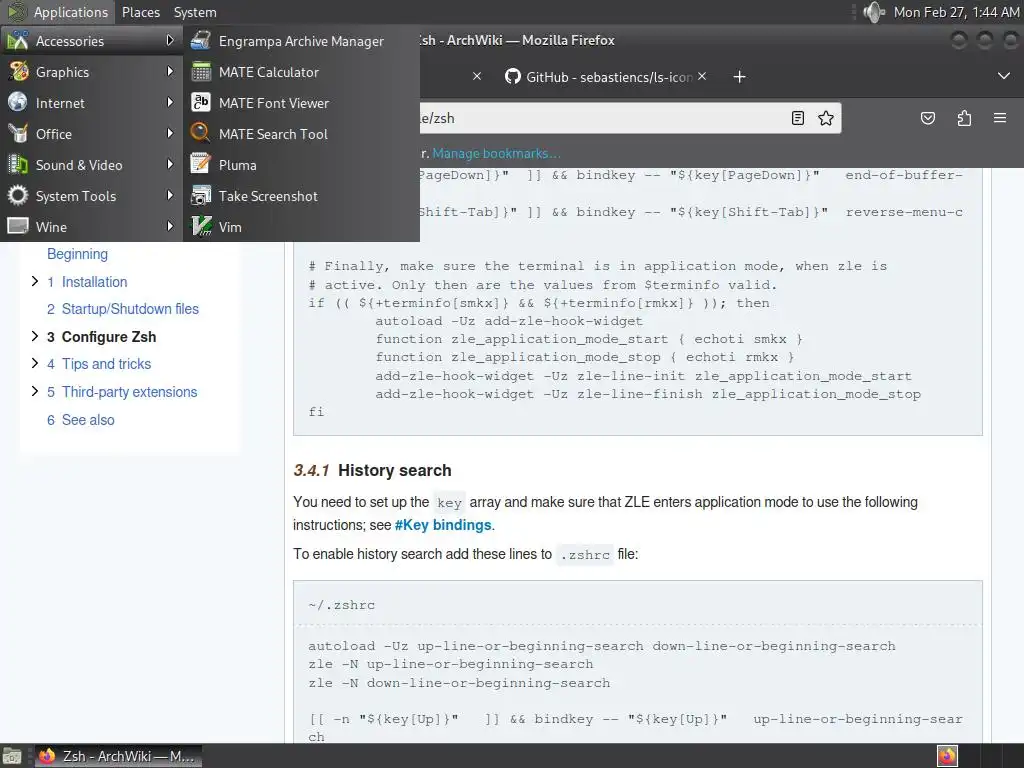Viewport: 1024px width, 768px height.
Task: Select the System Tools gear icon
Action: coord(18,196)
